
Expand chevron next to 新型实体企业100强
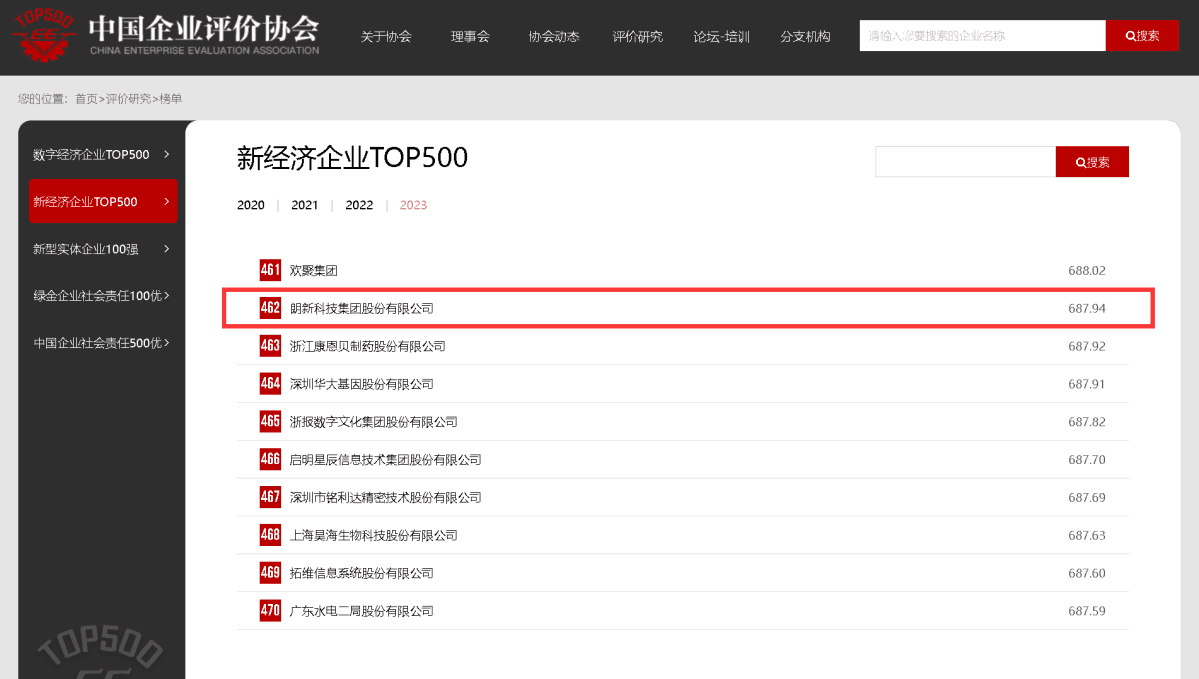[x=167, y=249]
